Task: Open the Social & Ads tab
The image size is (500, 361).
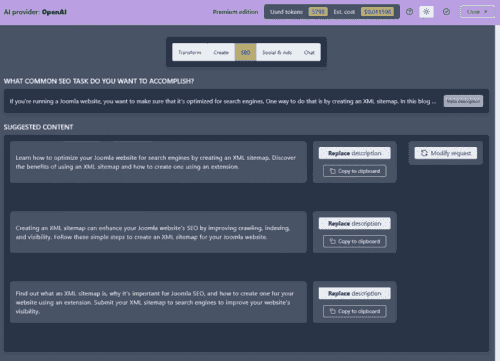Action: [x=277, y=52]
